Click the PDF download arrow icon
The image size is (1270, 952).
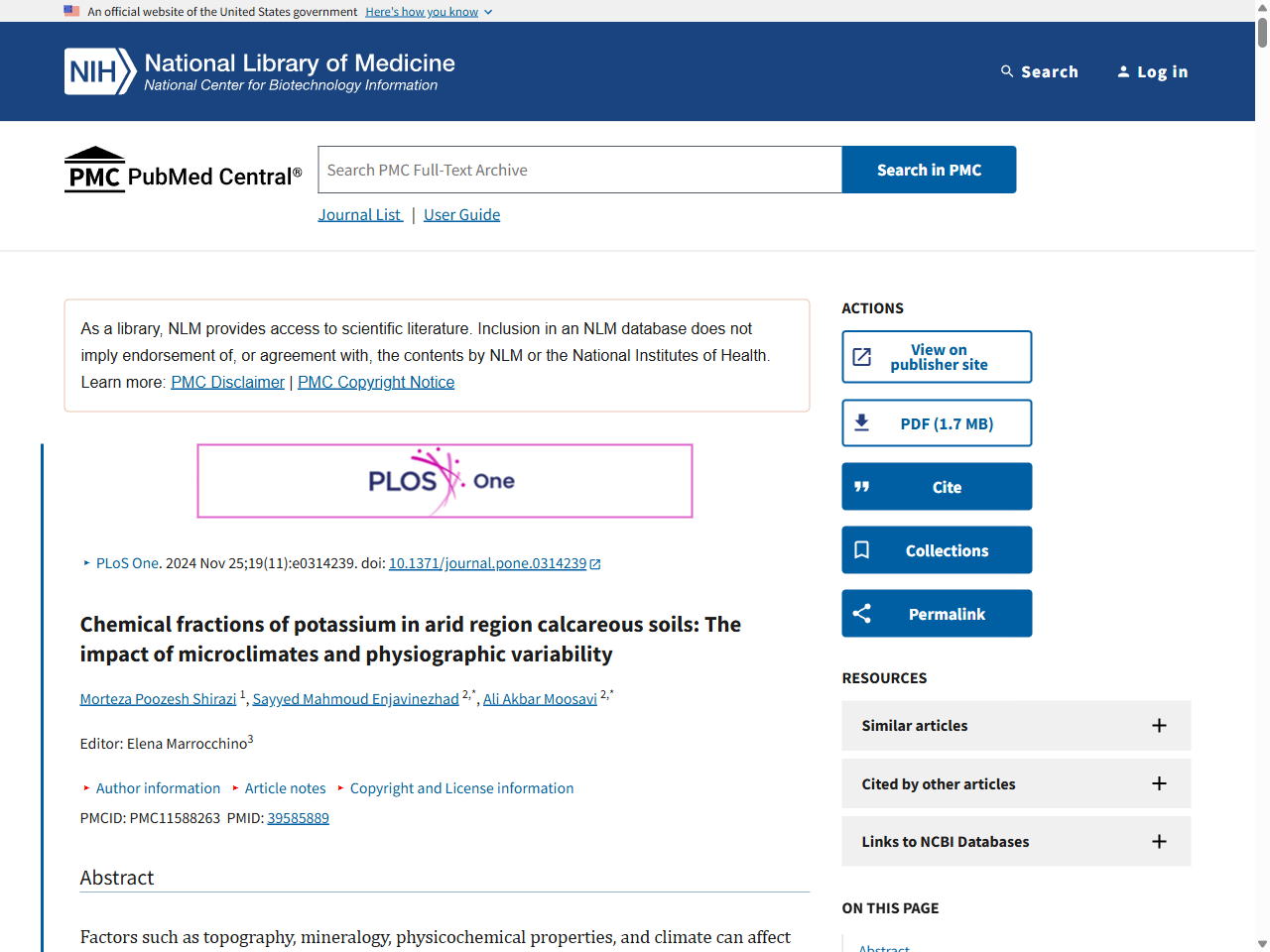point(862,423)
